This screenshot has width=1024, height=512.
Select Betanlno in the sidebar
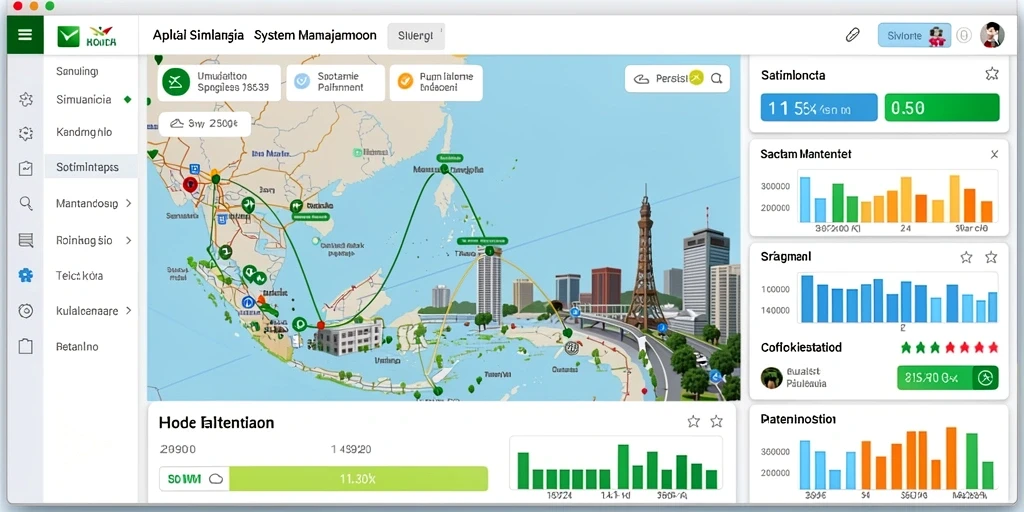77,346
